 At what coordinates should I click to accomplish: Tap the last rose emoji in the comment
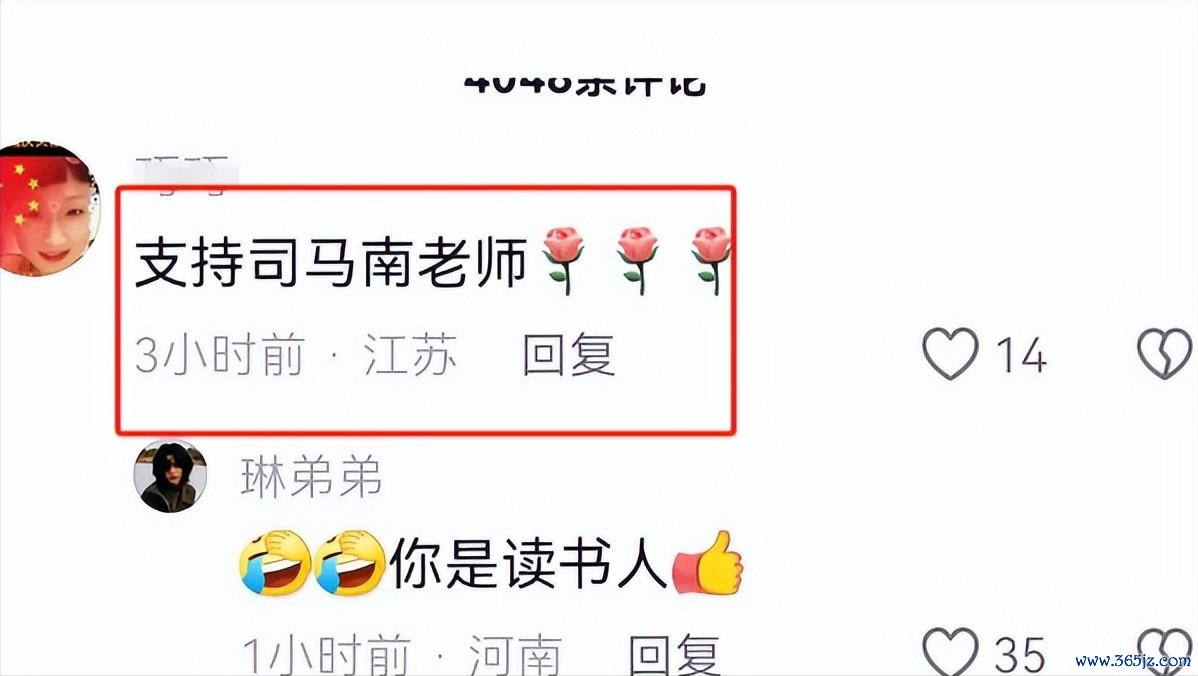711,260
